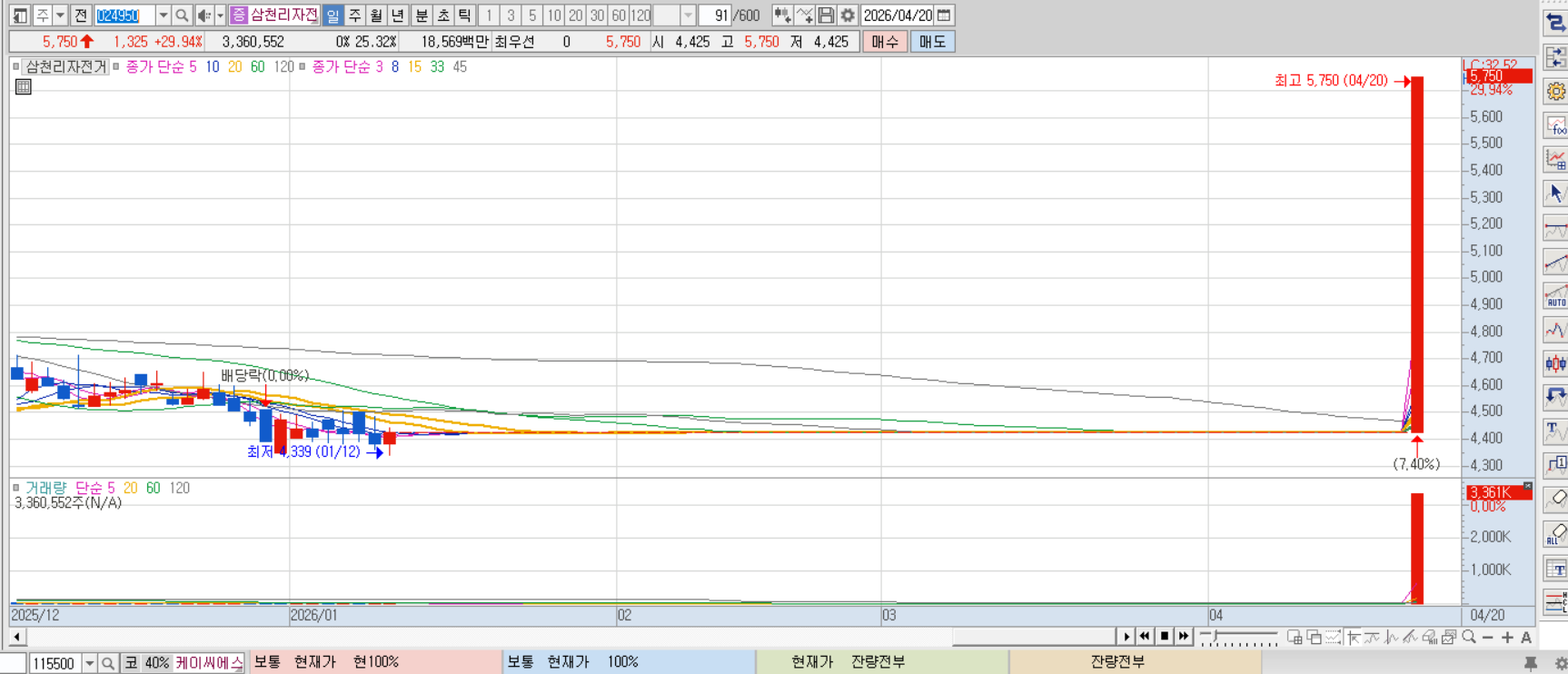Select the 현재가 잔량전부 green tab
This screenshot has height=674, width=1568.
click(882, 662)
